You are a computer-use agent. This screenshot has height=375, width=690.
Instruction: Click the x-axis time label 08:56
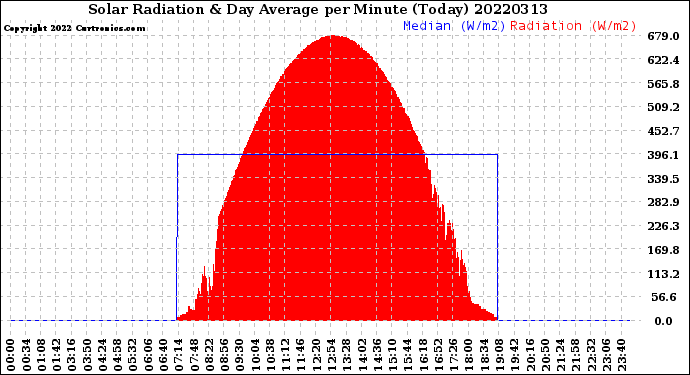coord(224,355)
